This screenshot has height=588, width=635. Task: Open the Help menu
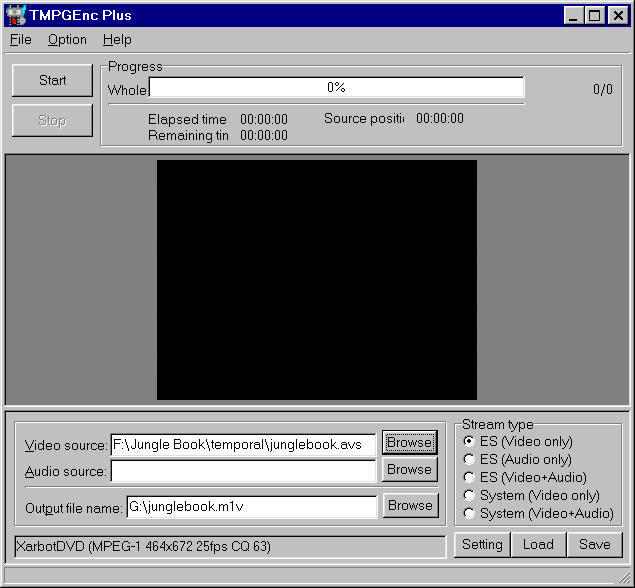coord(117,40)
